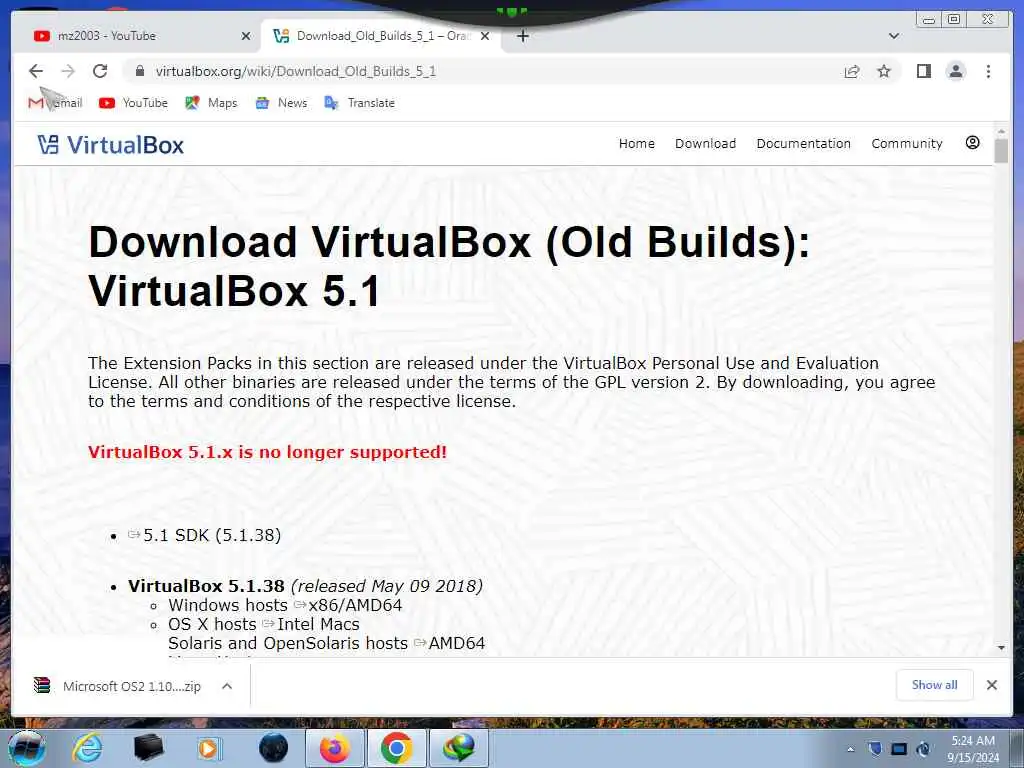Close the Download_Old_Builds_5_1 tab
The width and height of the screenshot is (1024, 768).
[485, 36]
